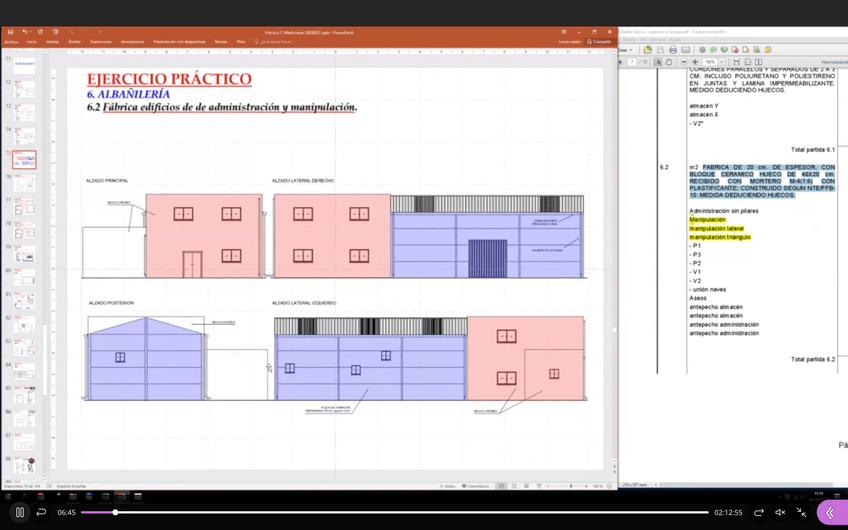Select slide thumbnail 84
Screen dimensions: 848x530
[24, 372]
